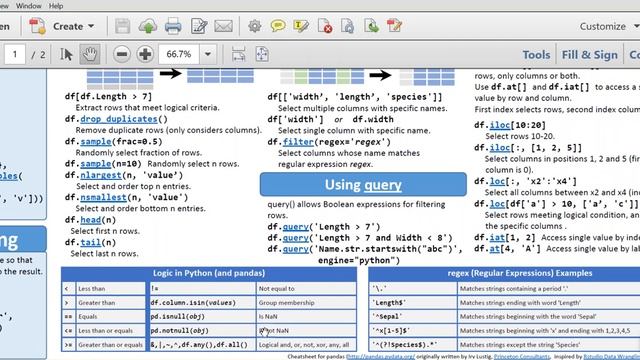640x360 pixels.
Task: Click query link in query('Length > 7')
Action: click(x=296, y=227)
